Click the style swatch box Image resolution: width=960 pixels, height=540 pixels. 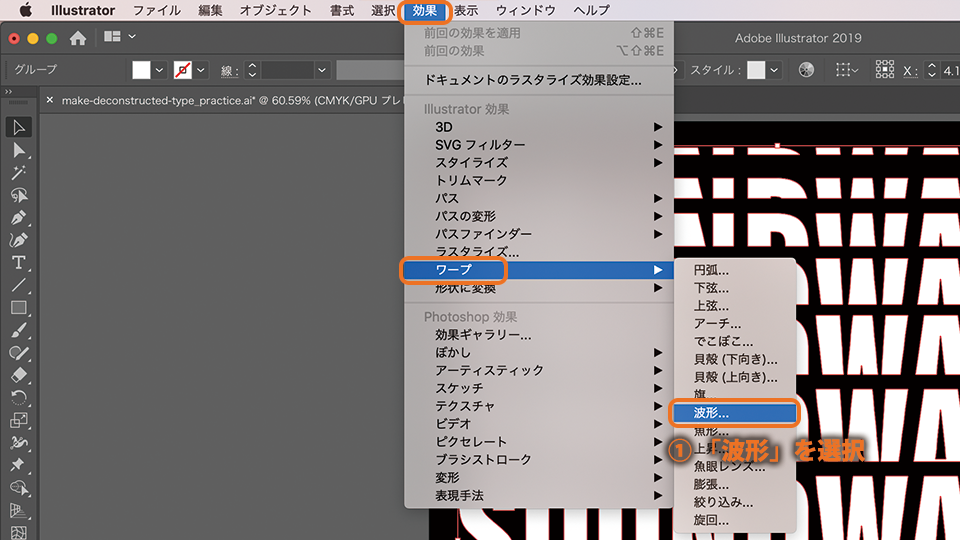(x=756, y=70)
